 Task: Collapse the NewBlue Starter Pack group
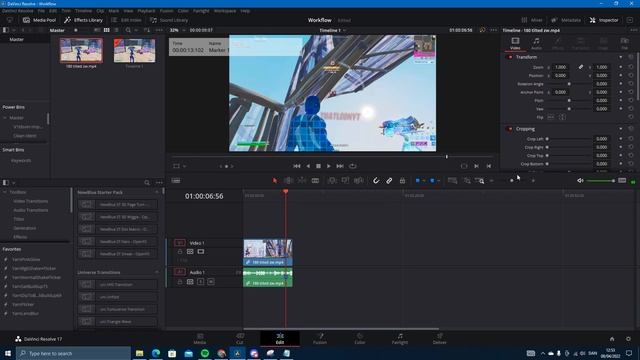(x=157, y=192)
